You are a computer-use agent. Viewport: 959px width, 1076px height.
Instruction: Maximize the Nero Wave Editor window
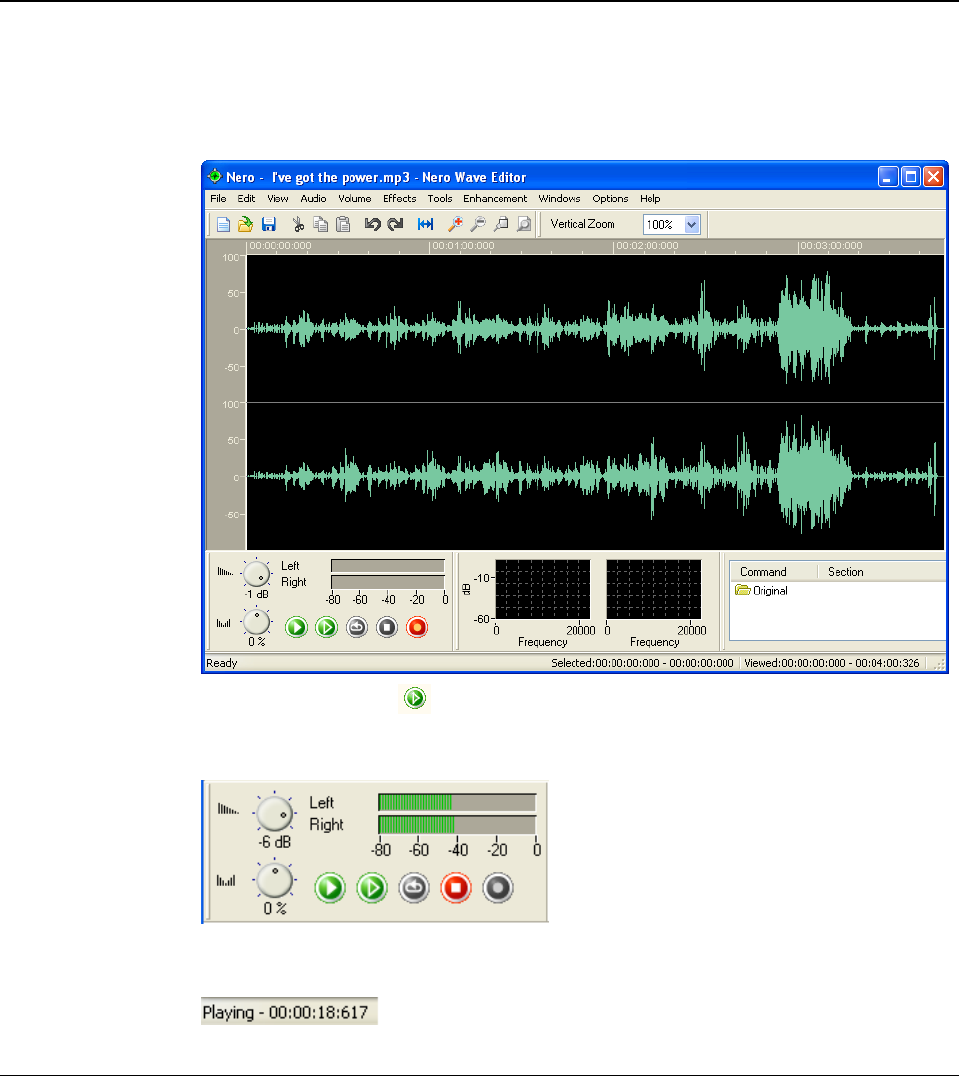click(911, 177)
